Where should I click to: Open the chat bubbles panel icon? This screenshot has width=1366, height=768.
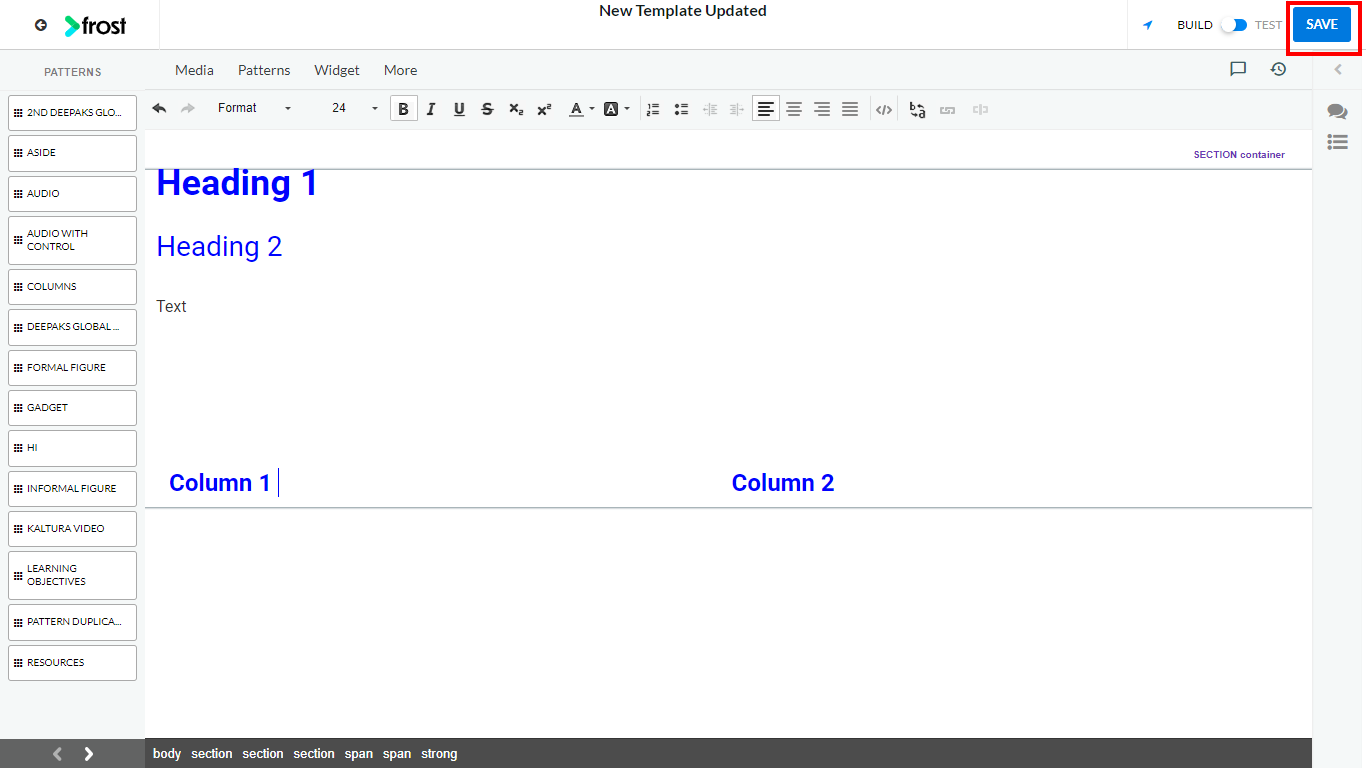1337,111
